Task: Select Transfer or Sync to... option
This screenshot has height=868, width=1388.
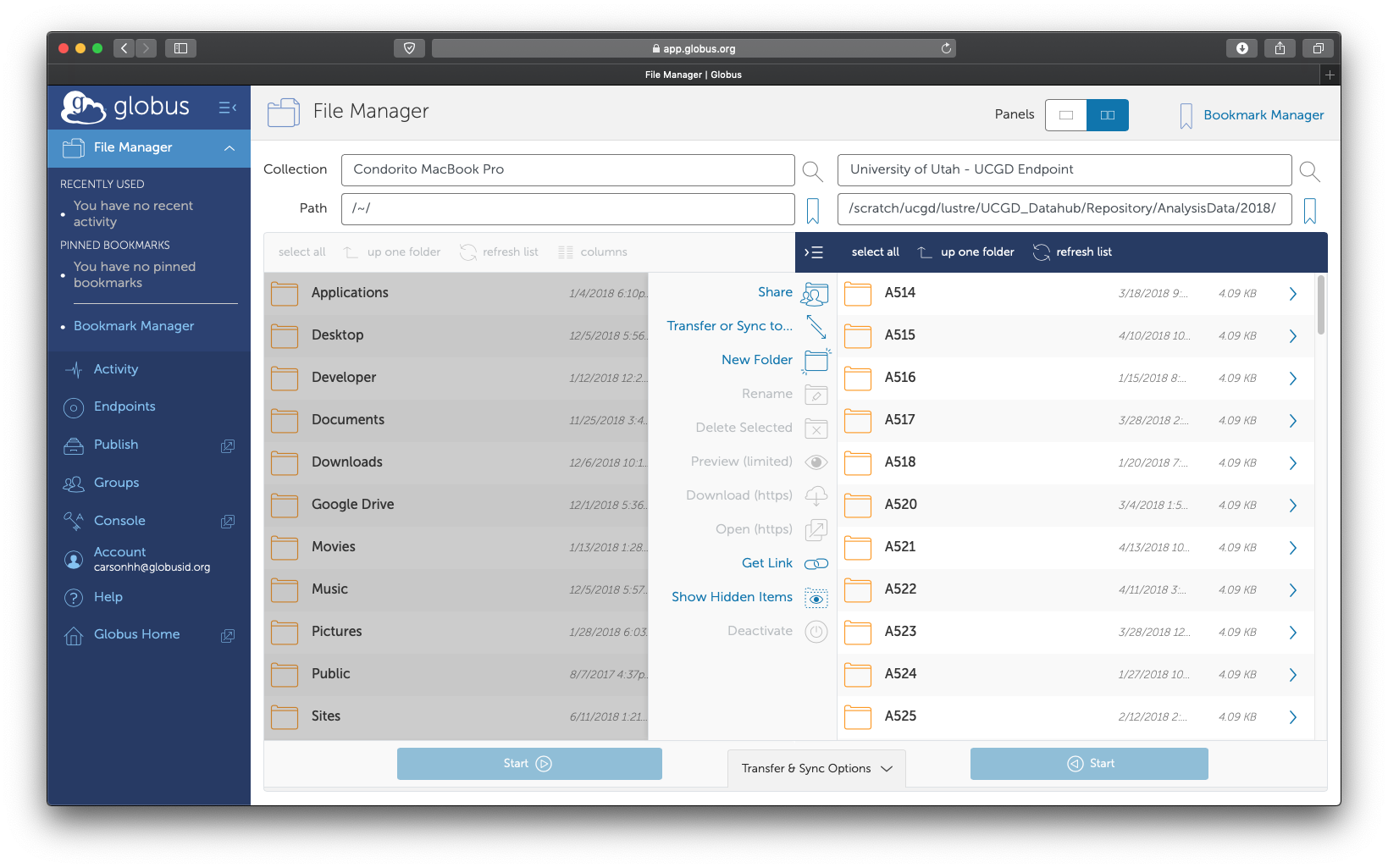Action: point(730,326)
